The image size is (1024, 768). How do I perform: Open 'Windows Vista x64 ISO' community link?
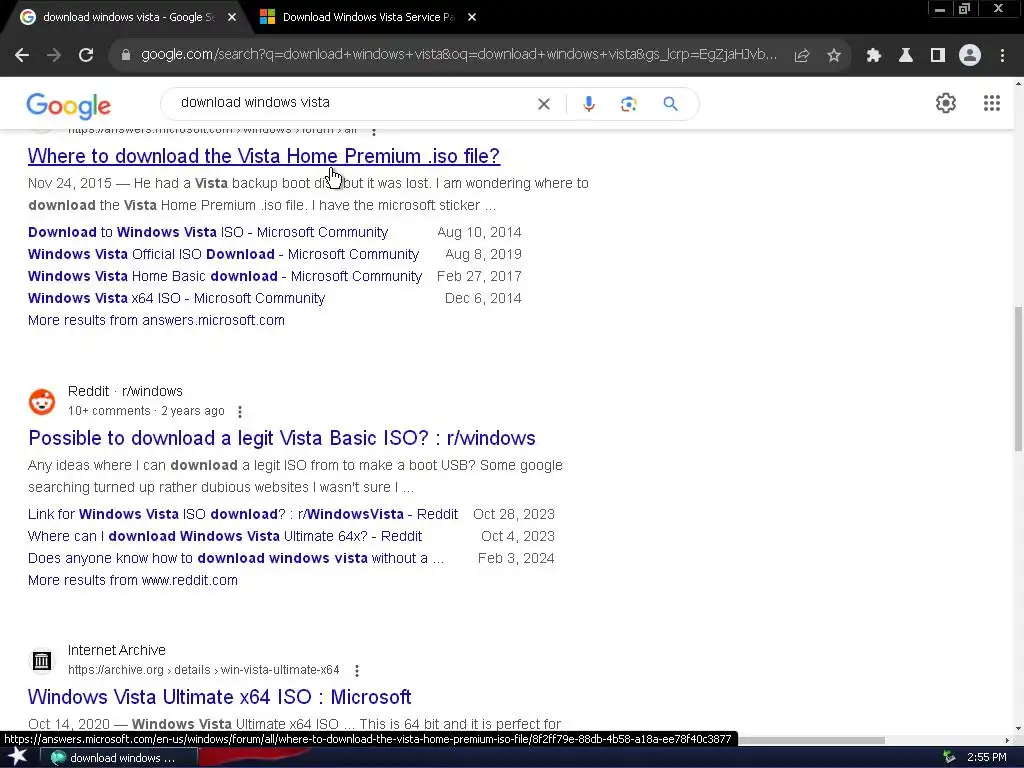[x=176, y=298]
